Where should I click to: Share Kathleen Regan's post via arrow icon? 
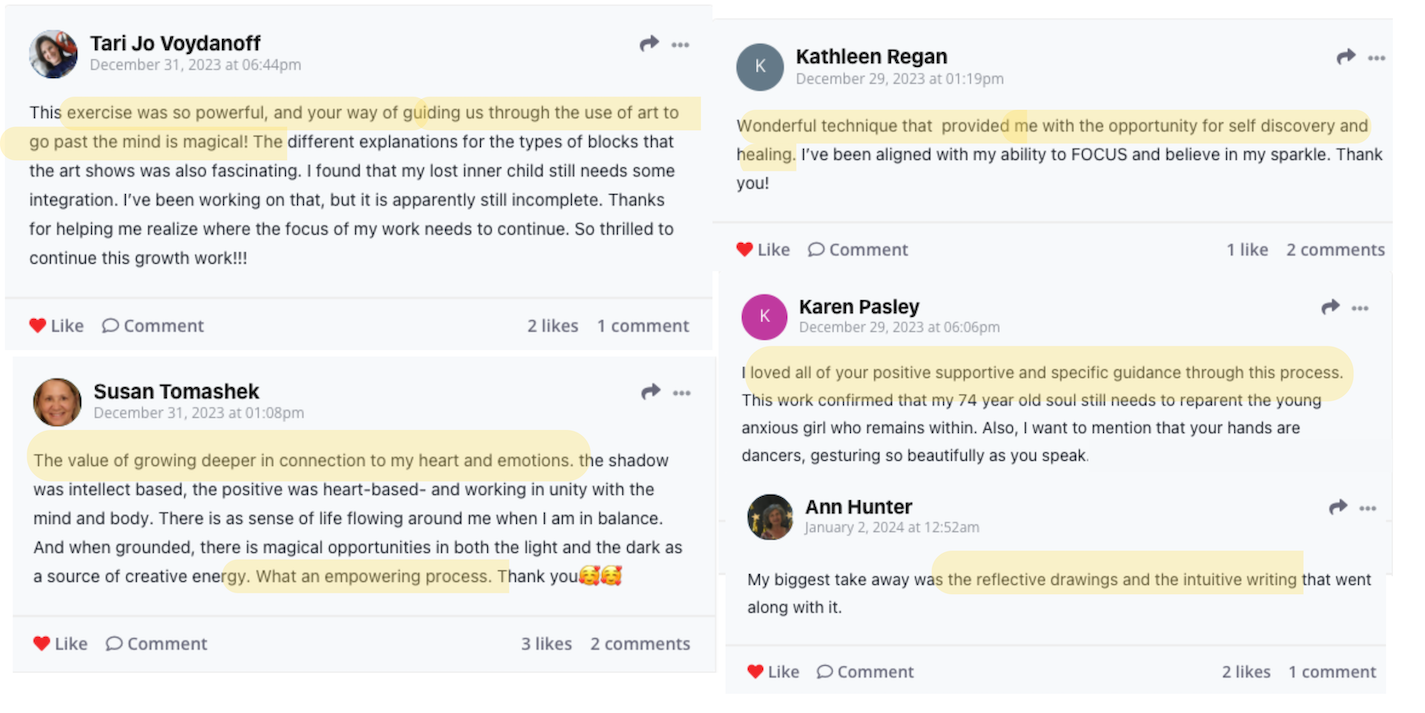click(1346, 58)
